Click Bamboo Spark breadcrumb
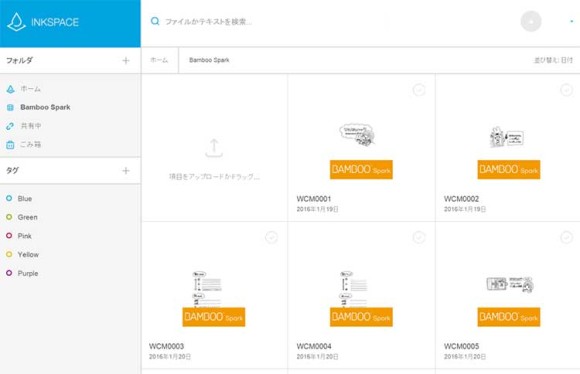This screenshot has width=580, height=374. pyautogui.click(x=209, y=60)
